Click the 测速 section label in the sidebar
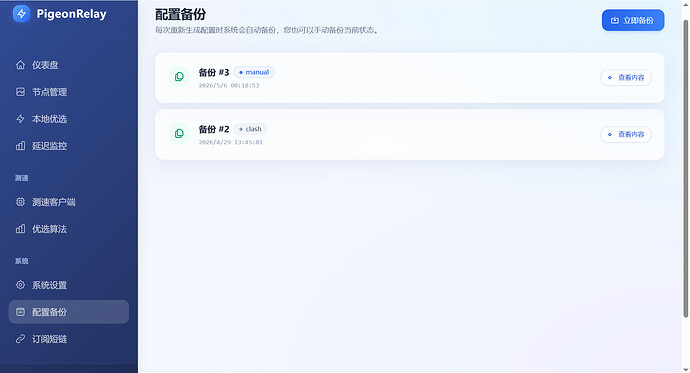Viewport: 690px width, 373px height. click(x=22, y=178)
